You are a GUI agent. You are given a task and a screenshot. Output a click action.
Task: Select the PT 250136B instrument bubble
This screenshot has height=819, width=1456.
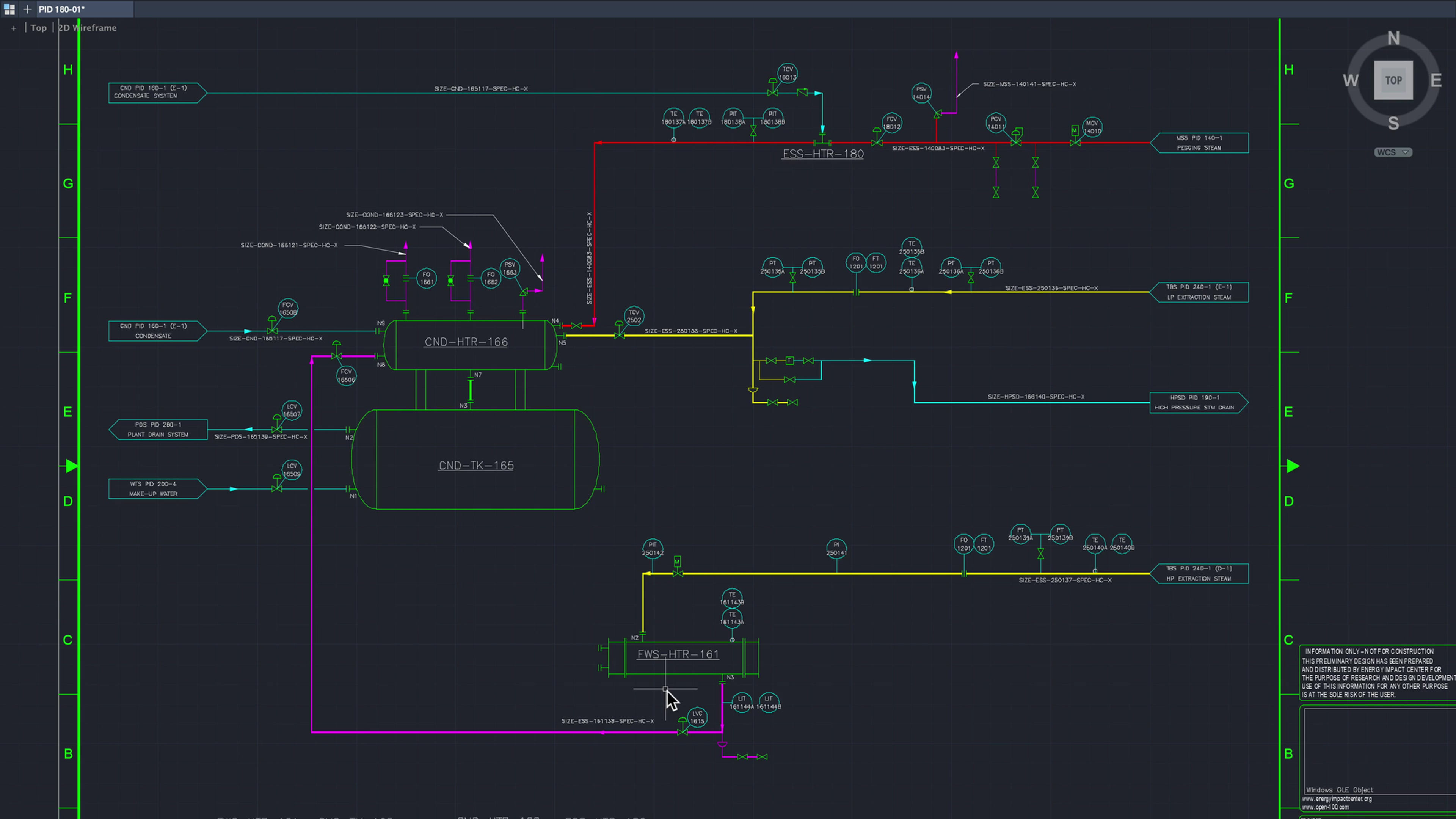tap(991, 267)
